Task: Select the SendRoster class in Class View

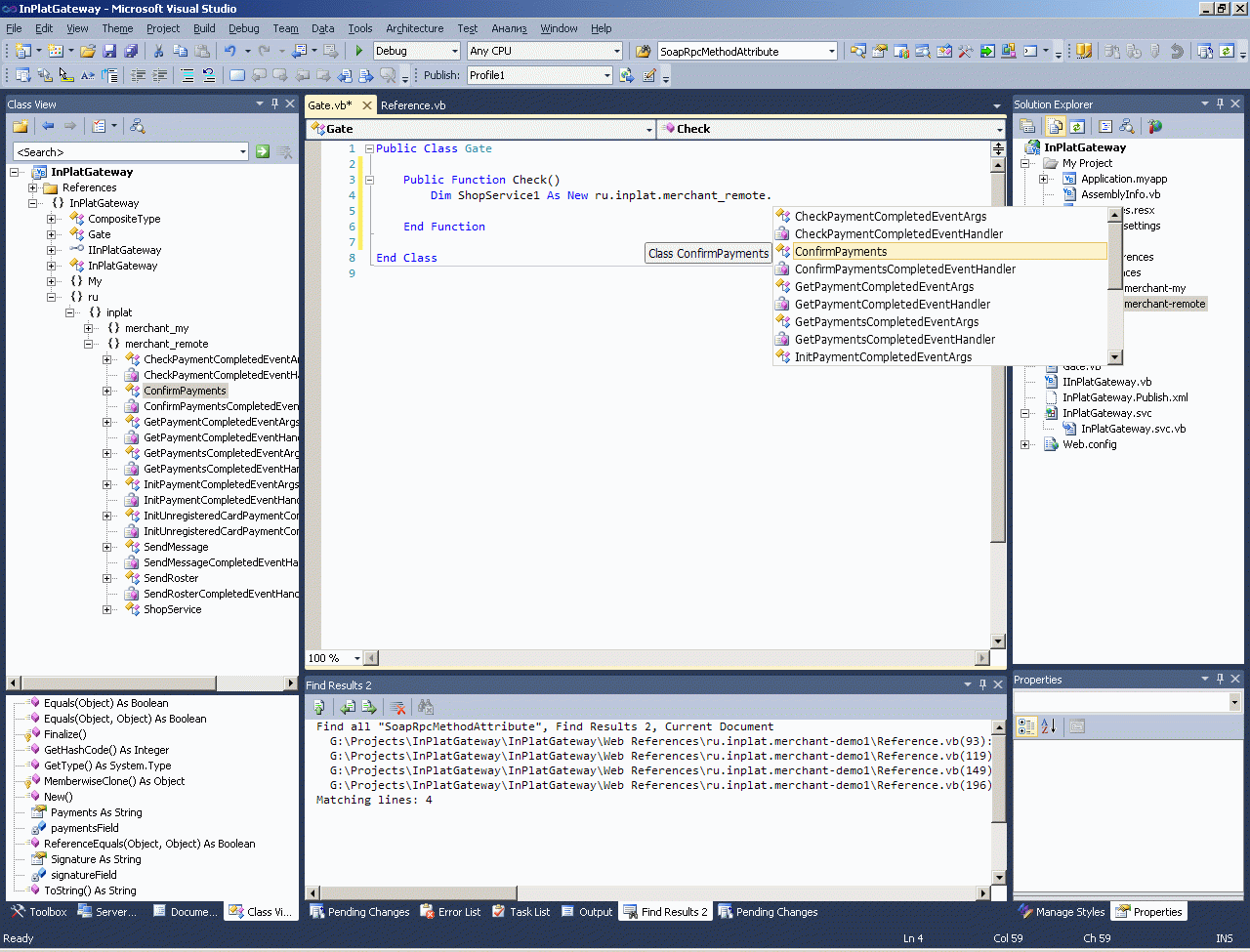Action: click(x=171, y=578)
